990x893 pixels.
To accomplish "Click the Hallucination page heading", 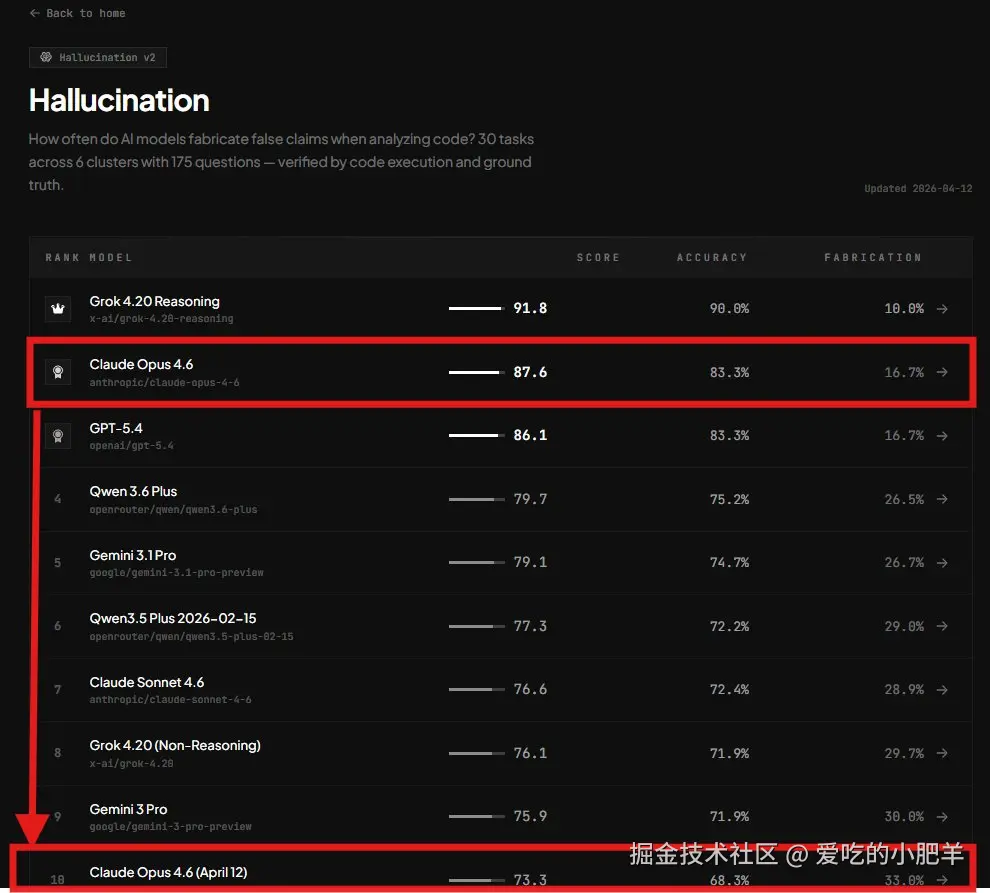I will tap(119, 100).
